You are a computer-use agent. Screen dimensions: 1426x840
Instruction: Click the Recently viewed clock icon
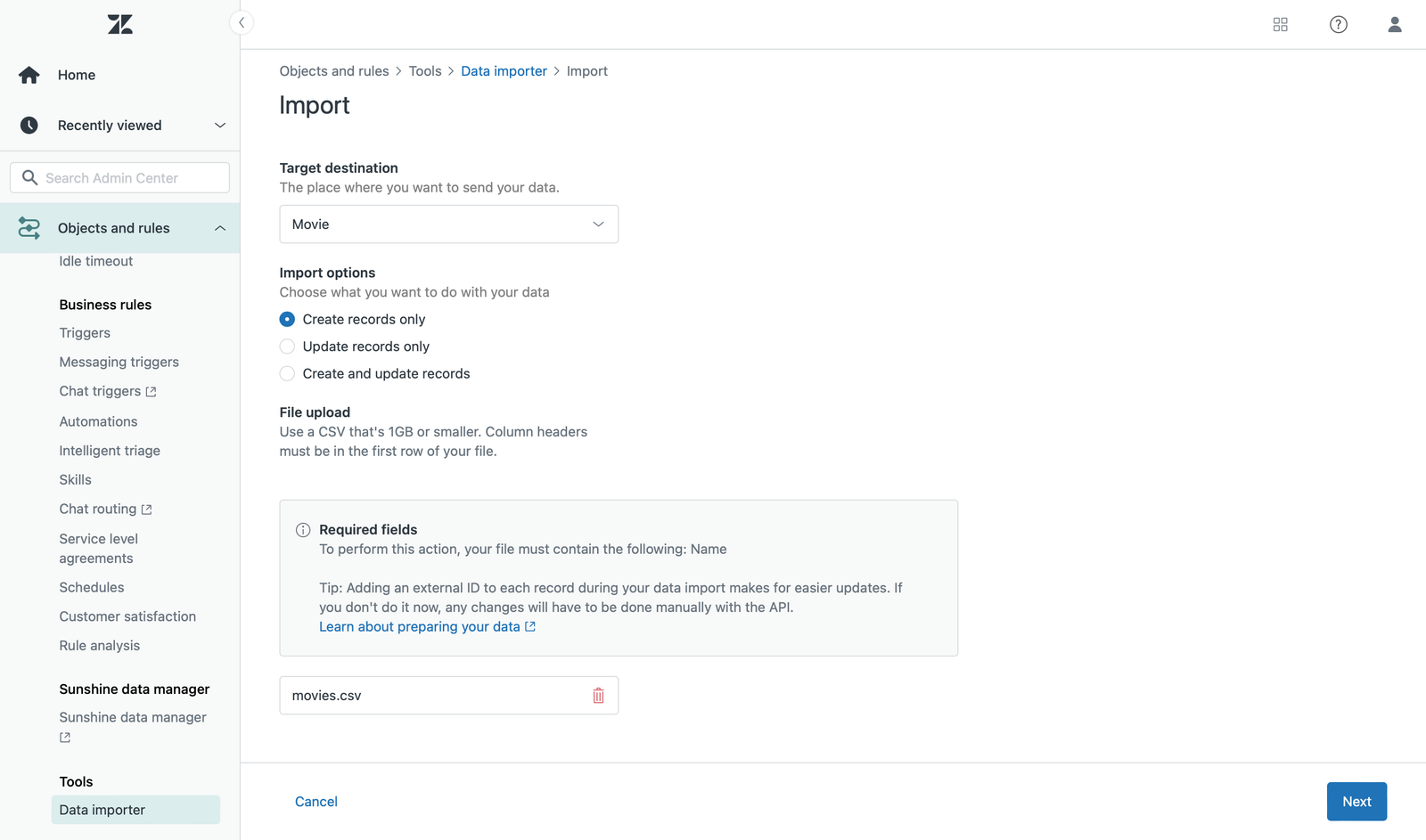click(29, 125)
